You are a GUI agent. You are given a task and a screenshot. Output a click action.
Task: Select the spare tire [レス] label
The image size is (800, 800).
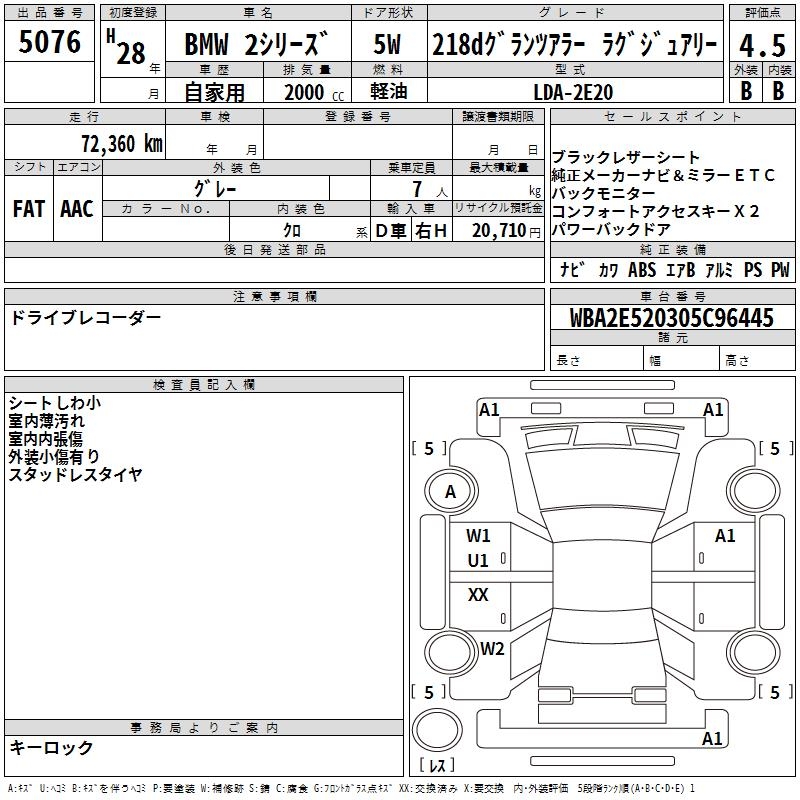click(437, 764)
